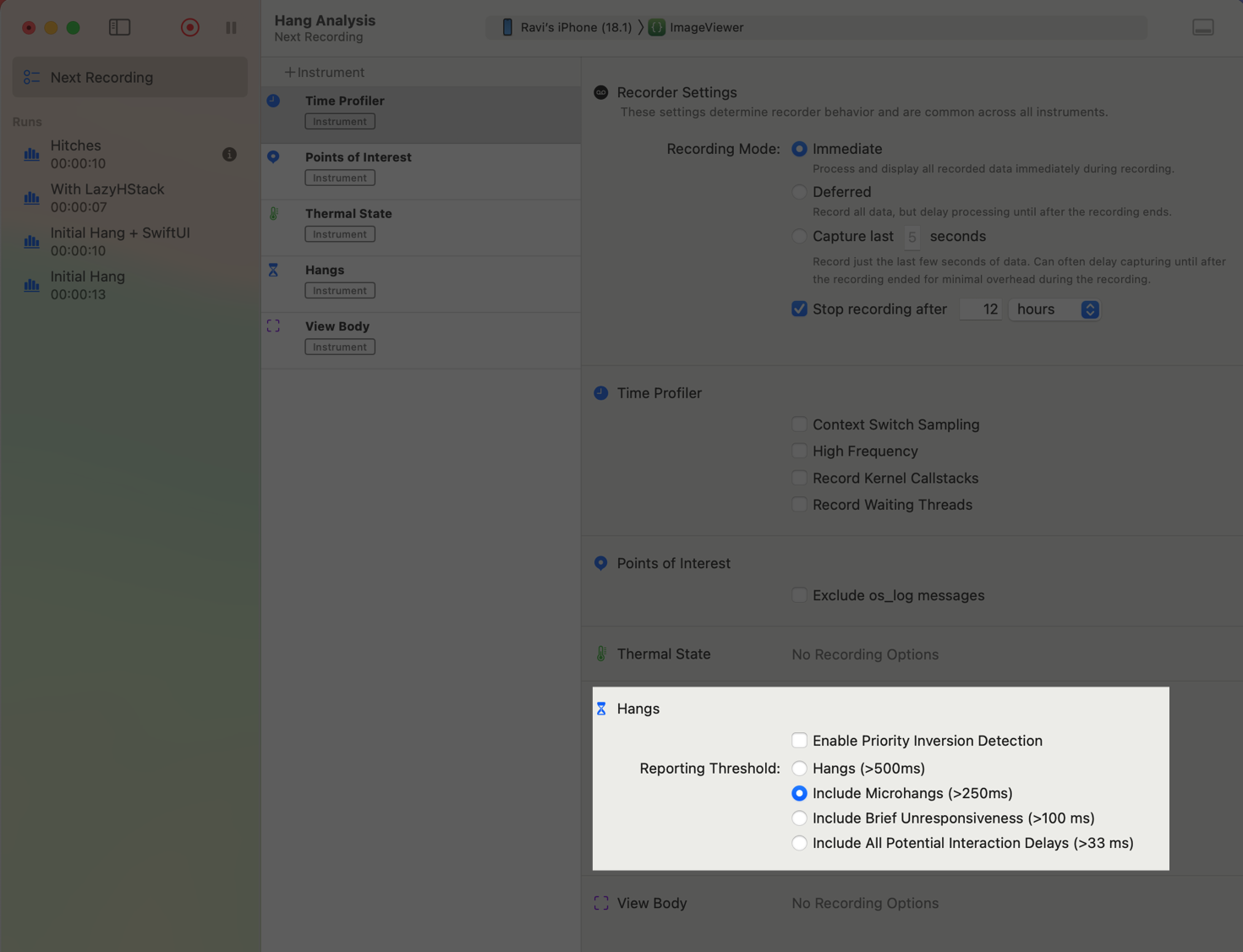Image resolution: width=1243 pixels, height=952 pixels.
Task: Open info for the Hitches run
Action: pyautogui.click(x=229, y=155)
